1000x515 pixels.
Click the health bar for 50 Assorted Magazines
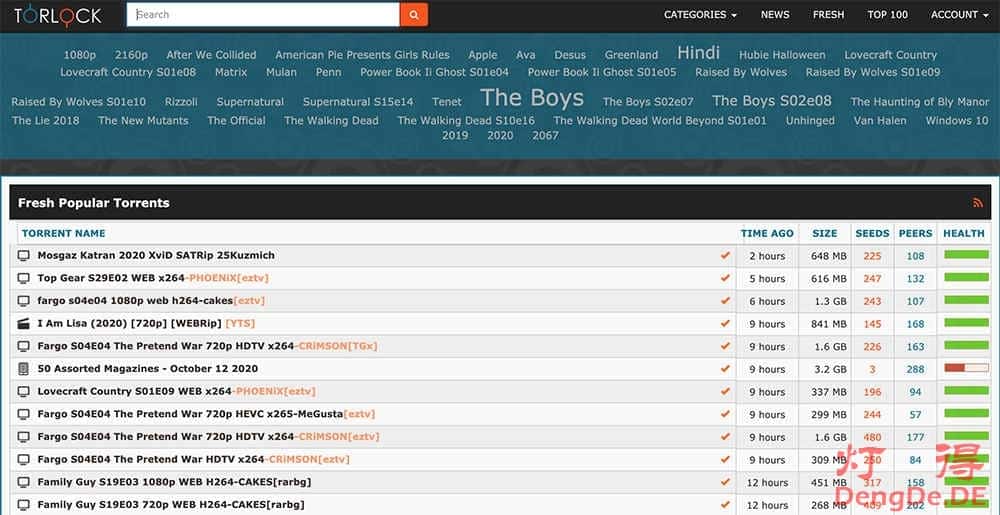[966, 369]
